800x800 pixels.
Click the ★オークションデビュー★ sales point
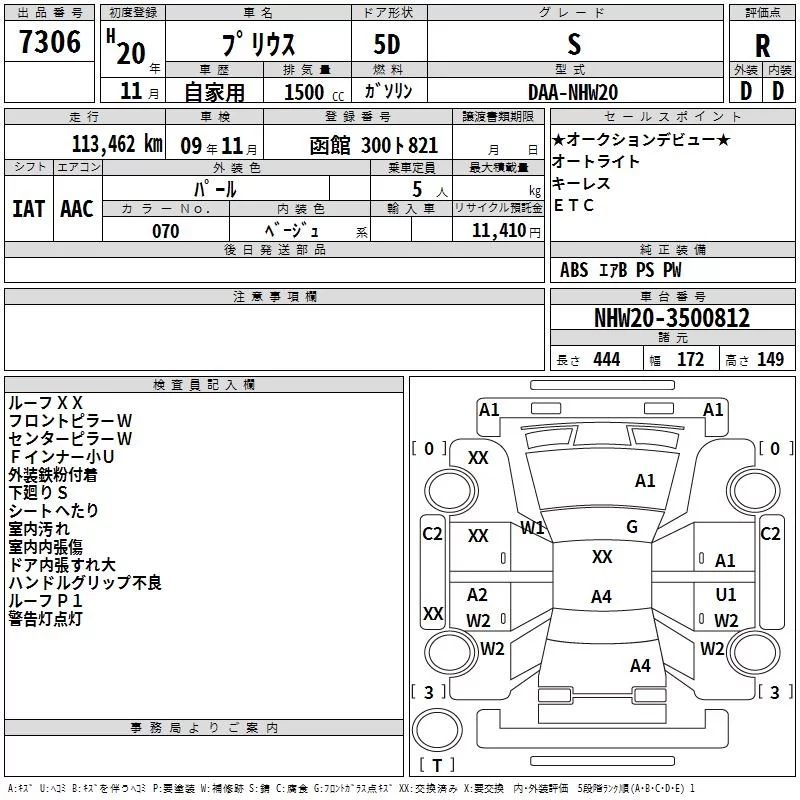tap(641, 139)
